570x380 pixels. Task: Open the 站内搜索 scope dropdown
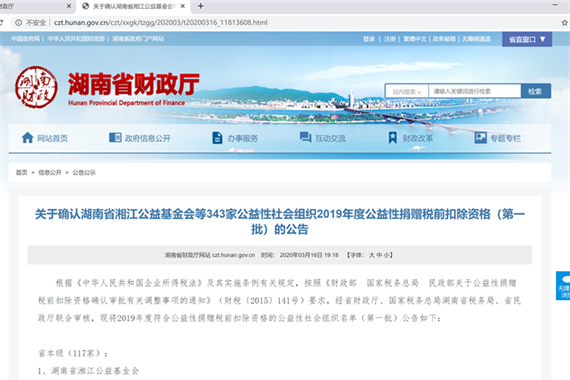coord(407,91)
